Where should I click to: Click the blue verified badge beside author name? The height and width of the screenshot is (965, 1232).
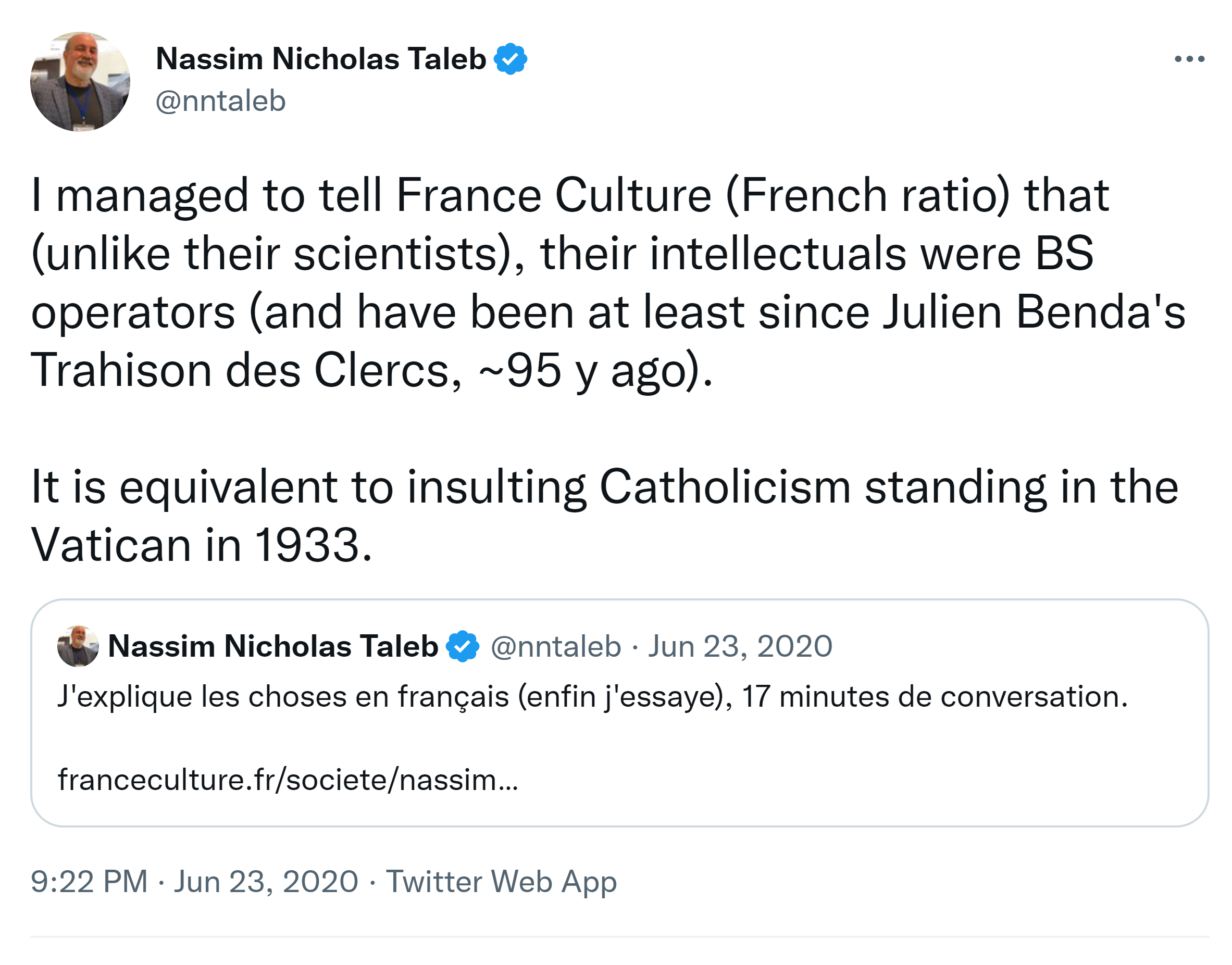pyautogui.click(x=510, y=59)
